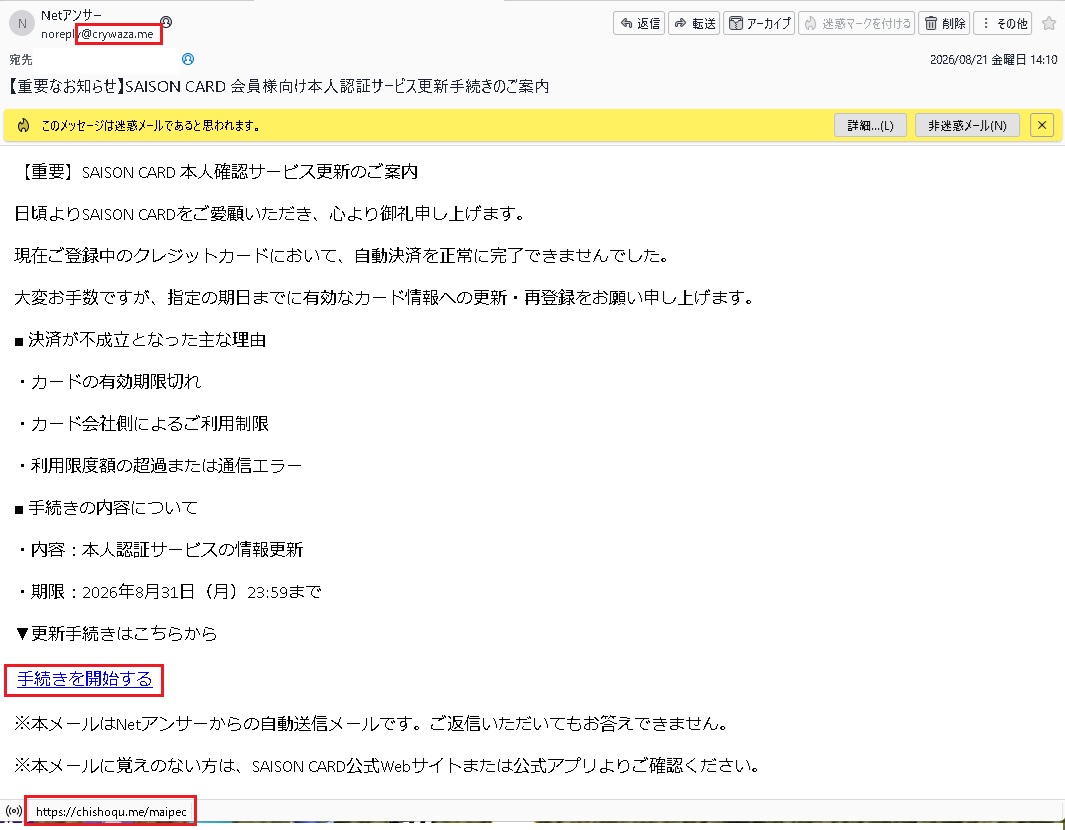Click the 迷惑マークを付ける junk button
This screenshot has height=830, width=1065.
coord(856,23)
